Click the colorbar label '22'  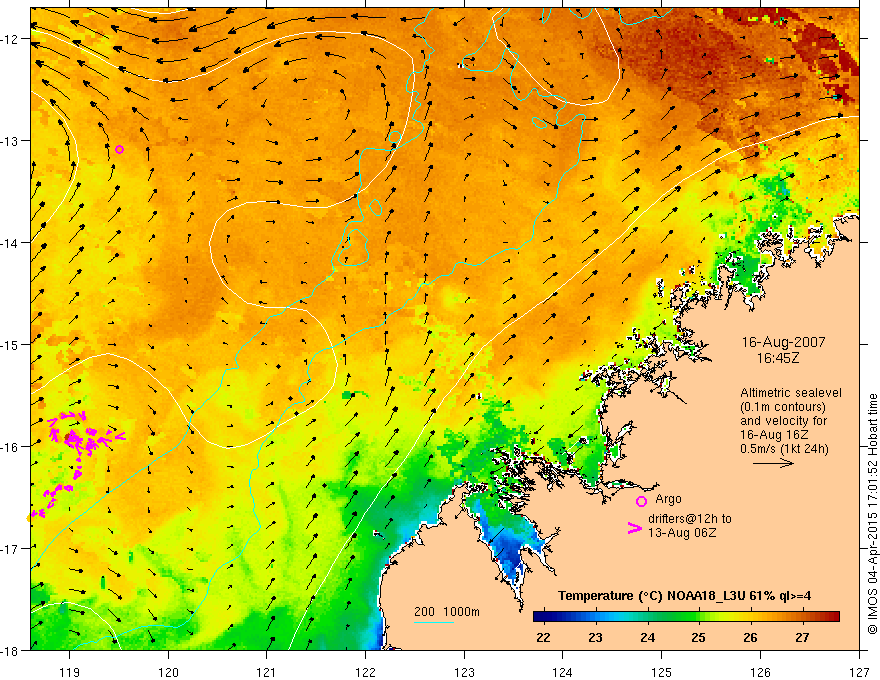point(543,637)
